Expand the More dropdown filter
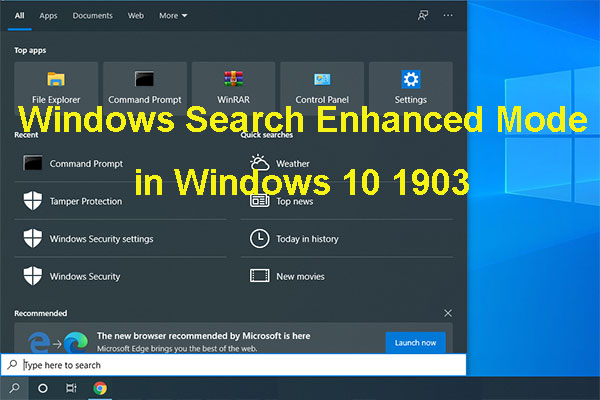Image resolution: width=600 pixels, height=400 pixels. tap(173, 16)
